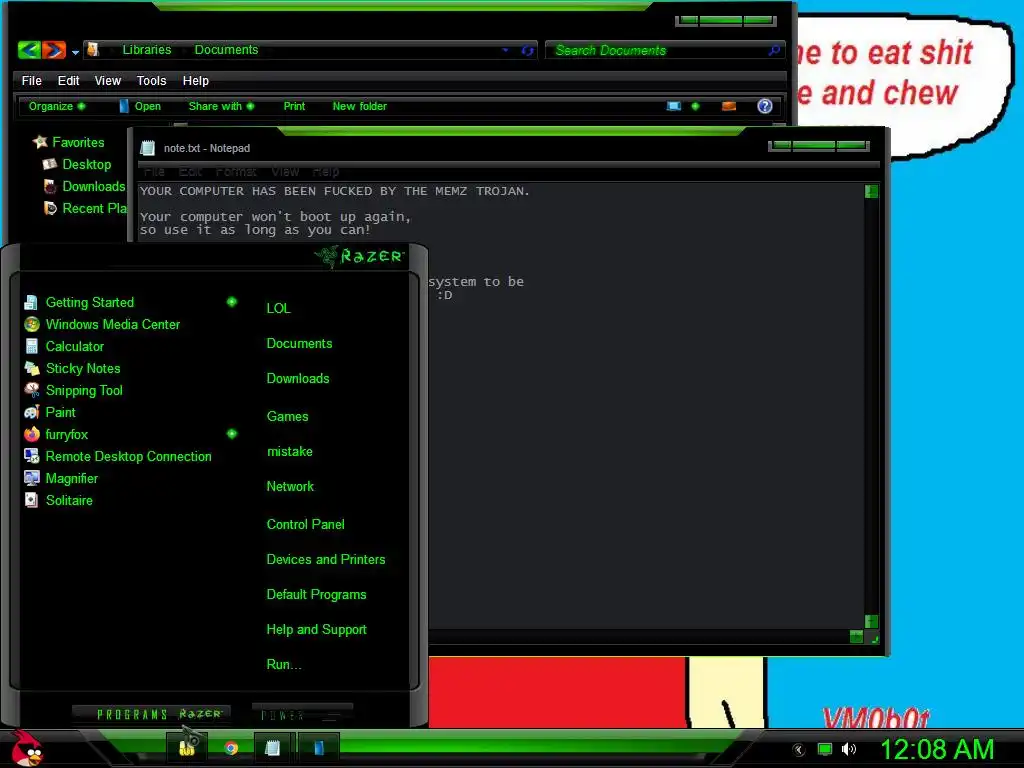Click the Libraries breadcrumb in address bar
The height and width of the screenshot is (768, 1024).
[147, 50]
